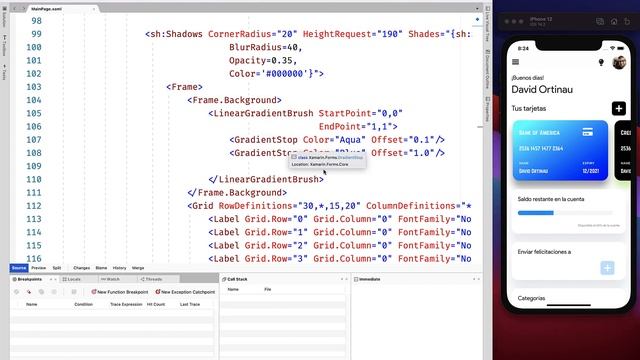
Task: Click the account balance progress bar
Action: tap(565, 213)
